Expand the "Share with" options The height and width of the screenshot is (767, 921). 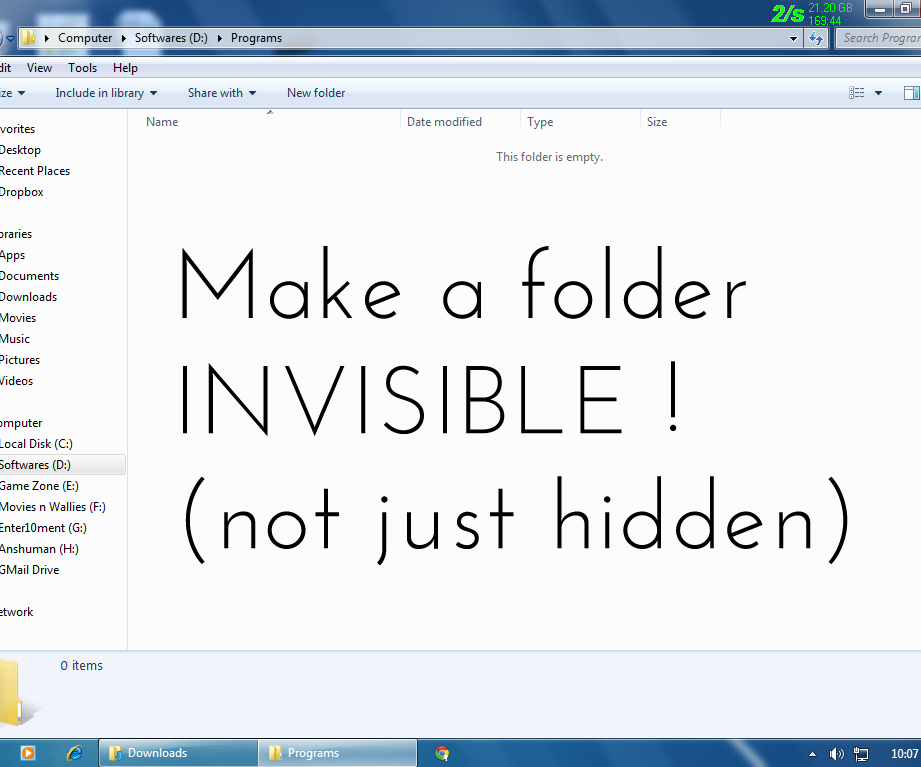(x=221, y=92)
